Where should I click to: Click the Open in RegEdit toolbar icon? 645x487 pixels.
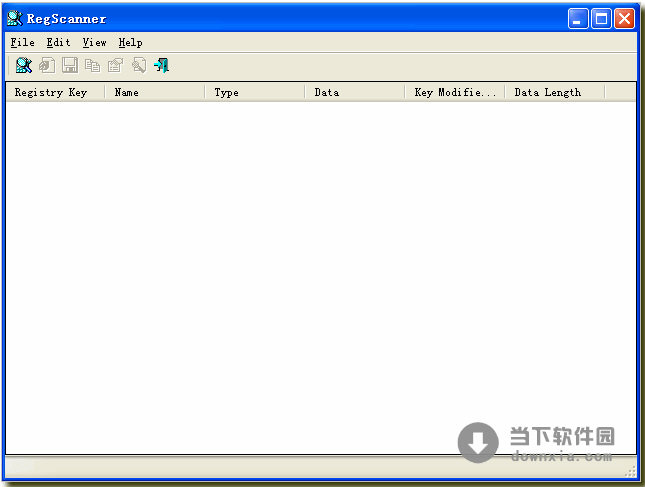(47, 66)
